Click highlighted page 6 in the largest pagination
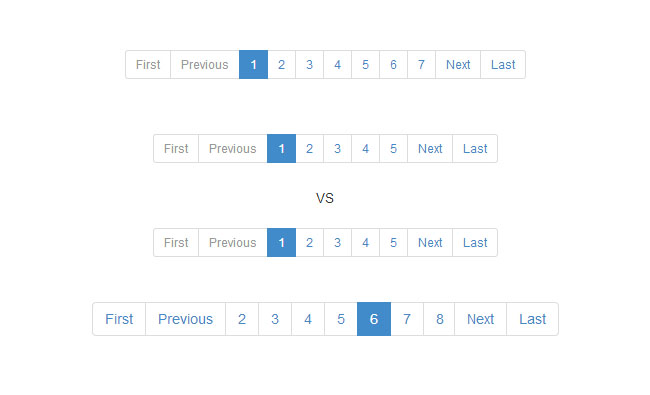The image size is (650, 395). coord(374,319)
